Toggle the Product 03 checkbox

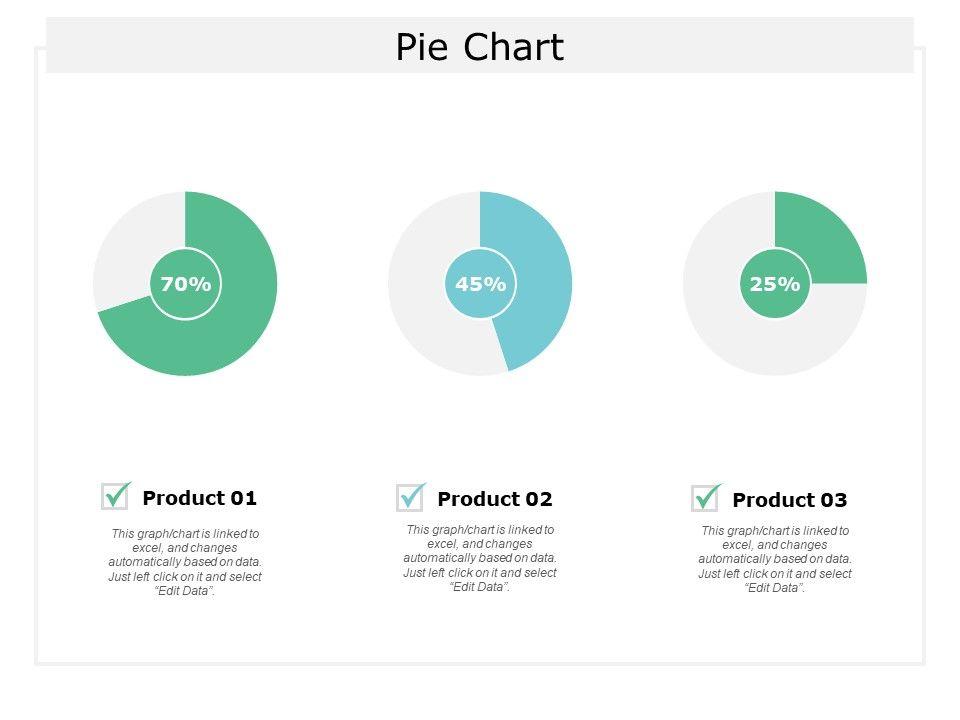(705, 498)
